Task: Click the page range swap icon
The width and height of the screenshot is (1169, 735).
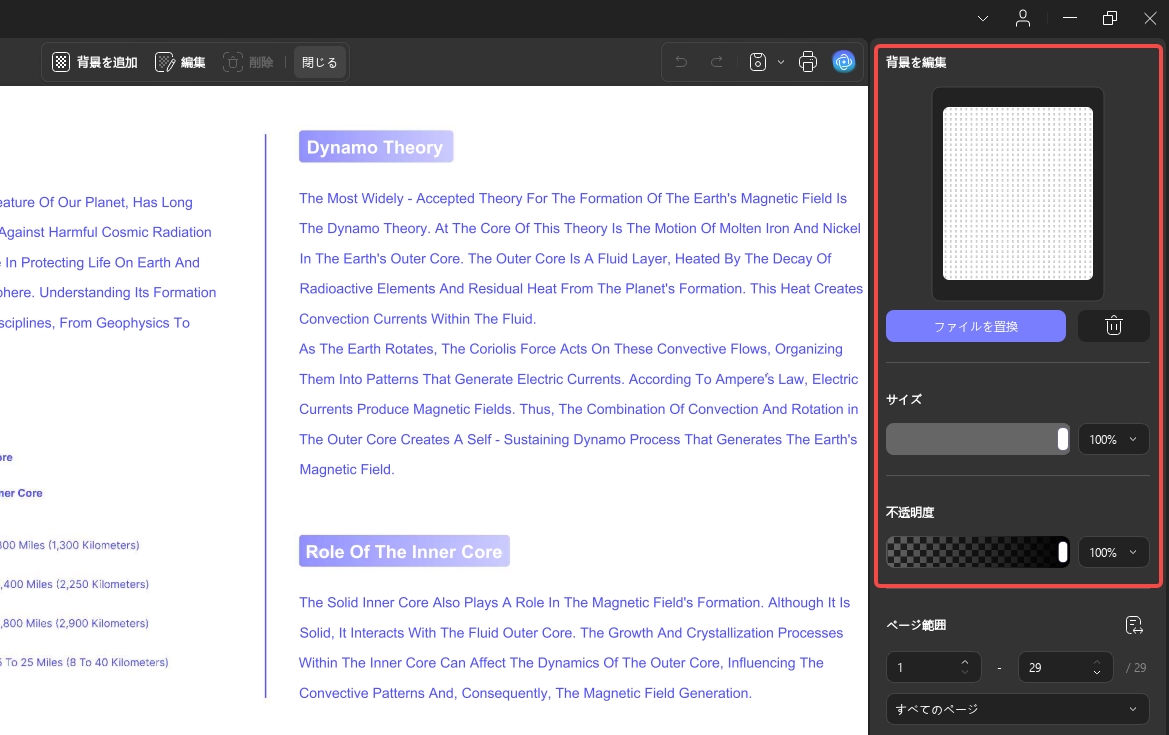Action: (x=1134, y=625)
